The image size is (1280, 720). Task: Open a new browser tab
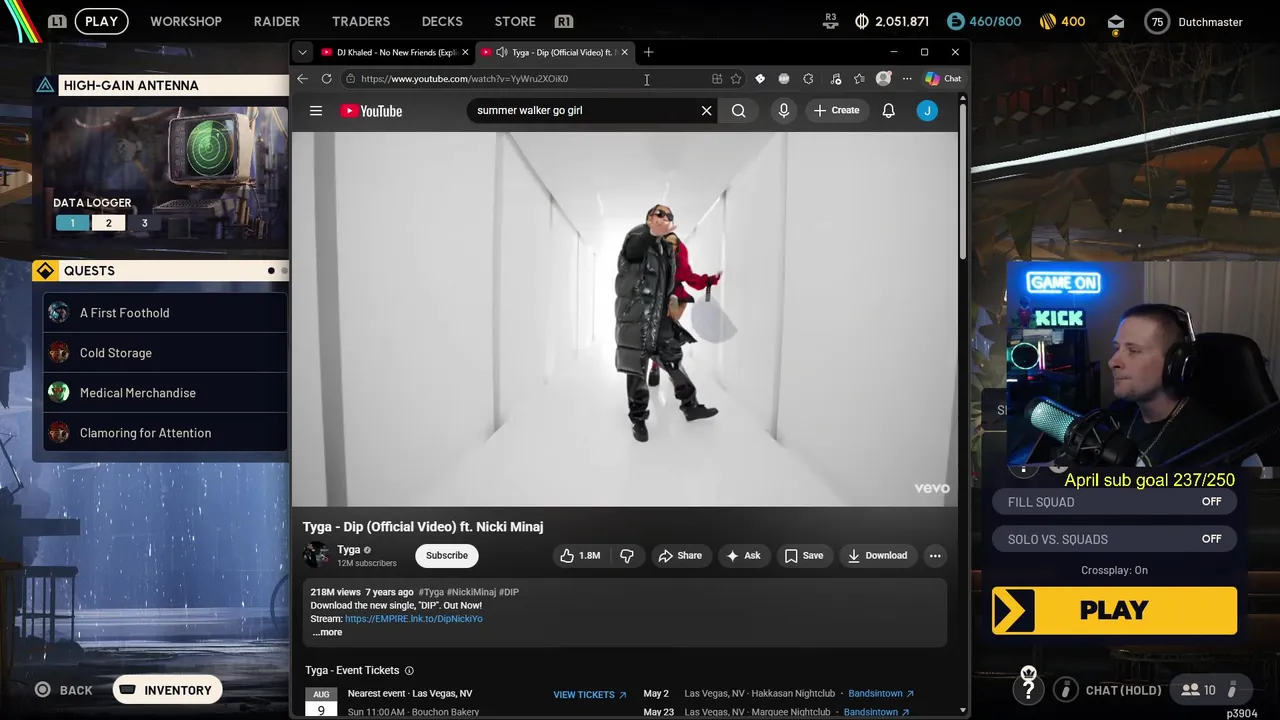648,52
